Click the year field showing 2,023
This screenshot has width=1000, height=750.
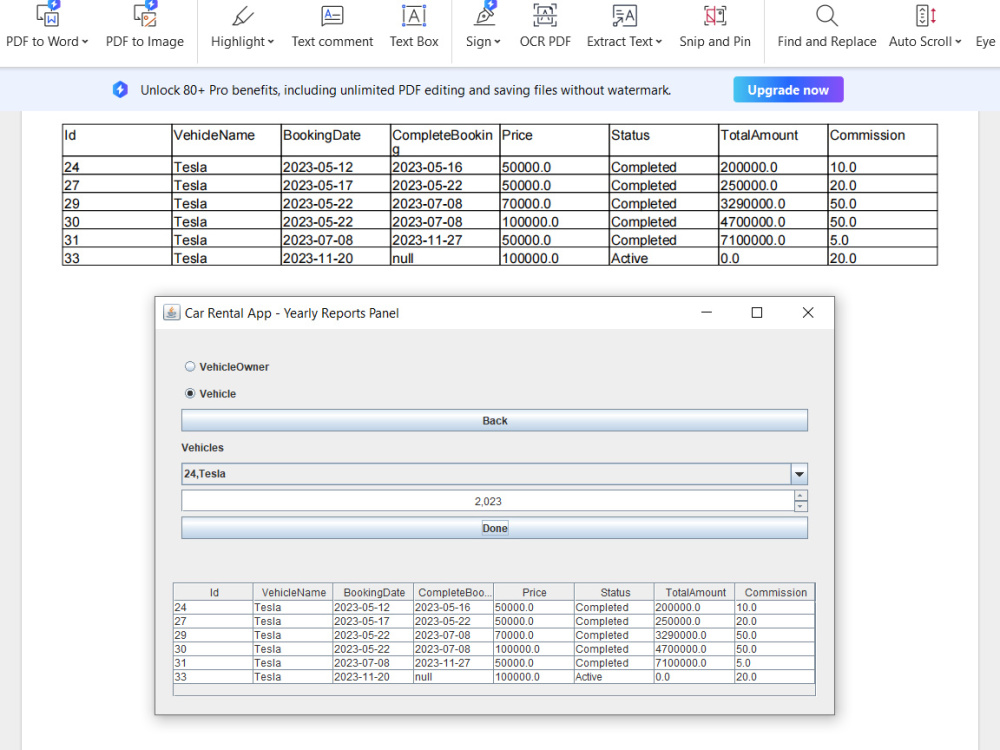coord(487,501)
